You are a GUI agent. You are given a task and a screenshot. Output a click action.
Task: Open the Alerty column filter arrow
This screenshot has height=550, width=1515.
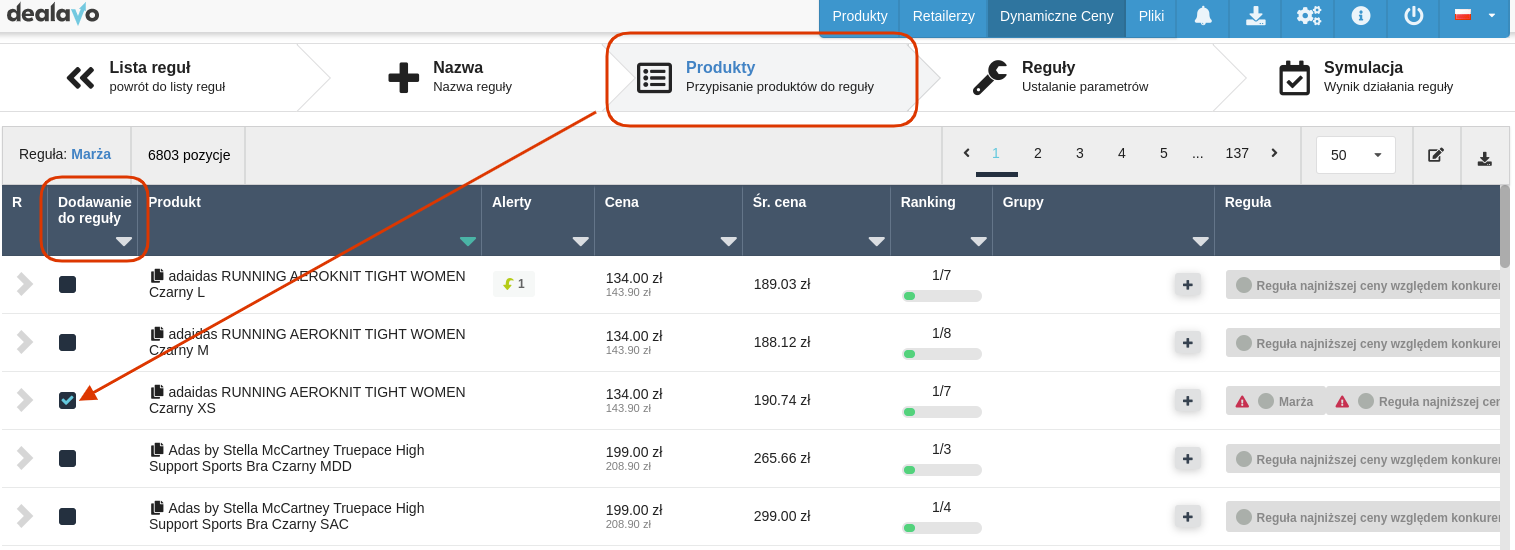[x=581, y=241]
